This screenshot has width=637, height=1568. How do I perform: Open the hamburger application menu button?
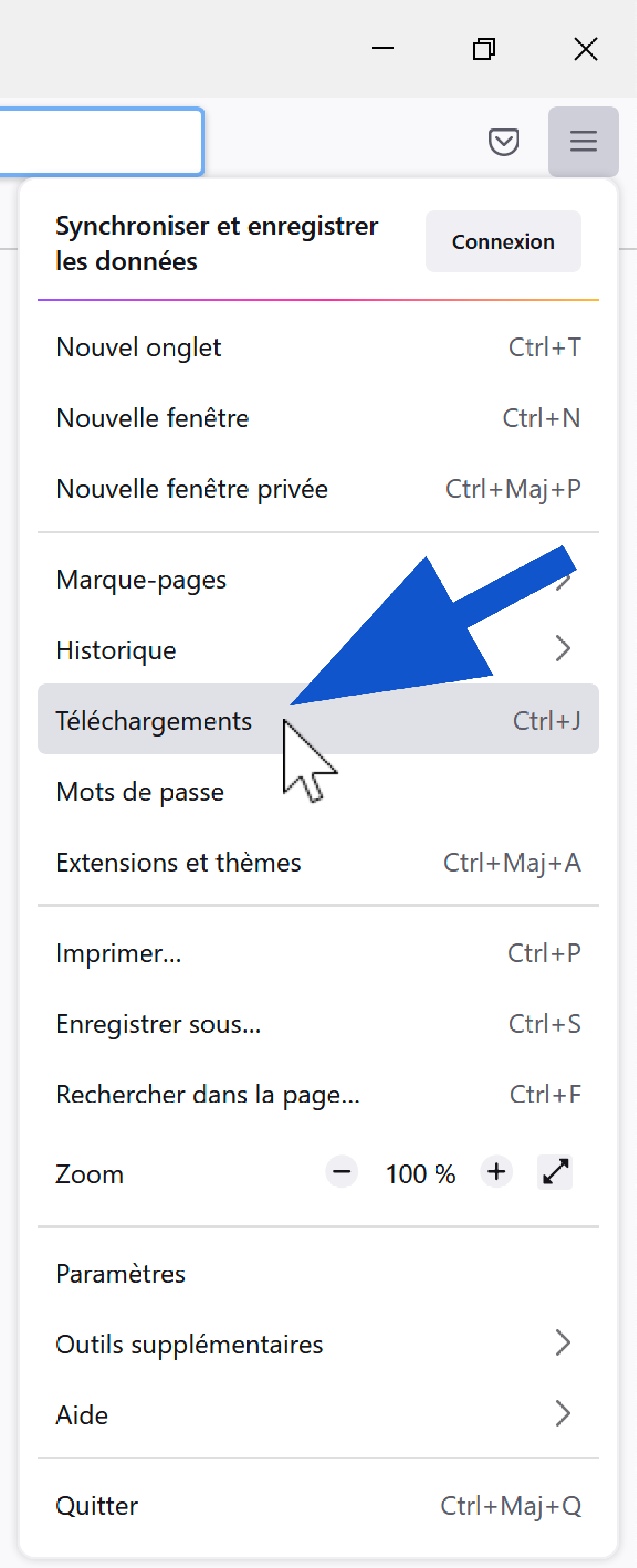tap(583, 141)
